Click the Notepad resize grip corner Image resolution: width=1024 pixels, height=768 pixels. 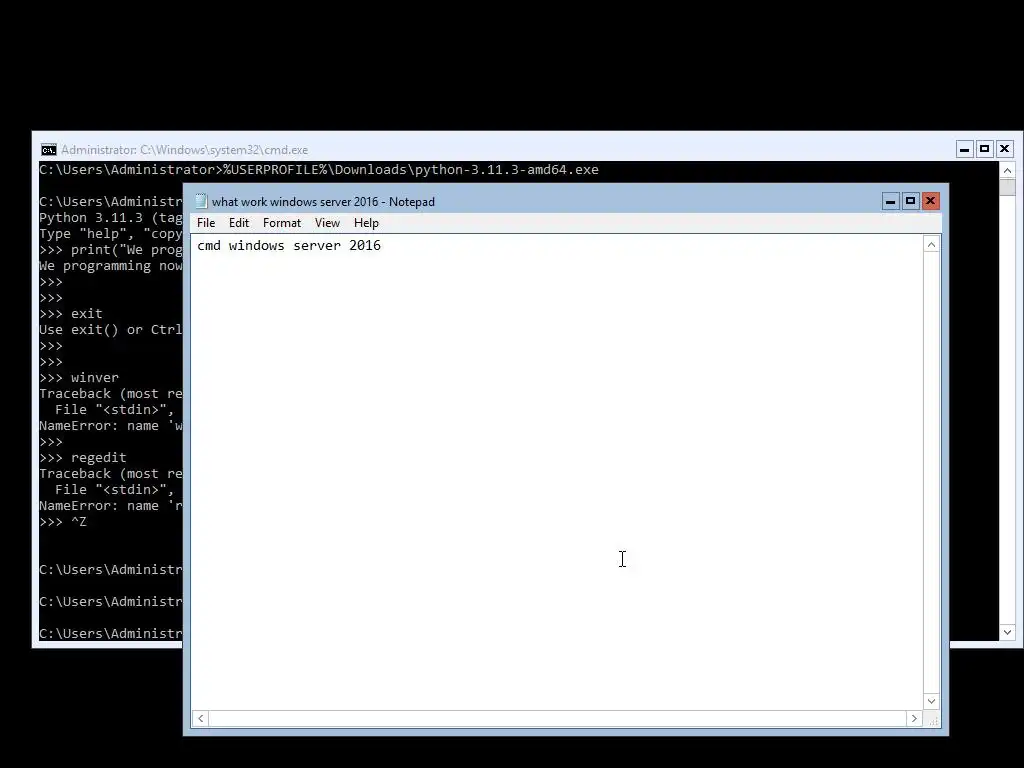[933, 720]
